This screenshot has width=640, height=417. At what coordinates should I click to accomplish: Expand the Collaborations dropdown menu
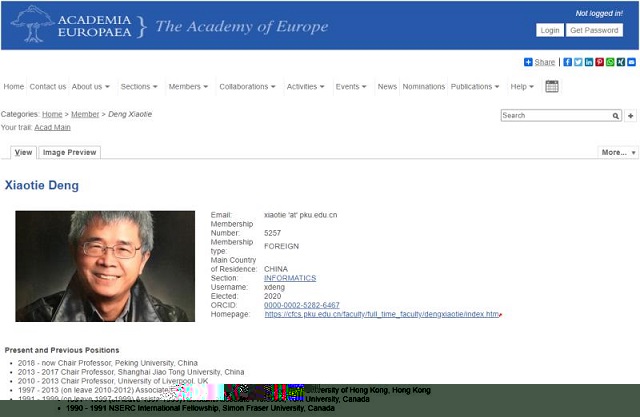point(247,87)
